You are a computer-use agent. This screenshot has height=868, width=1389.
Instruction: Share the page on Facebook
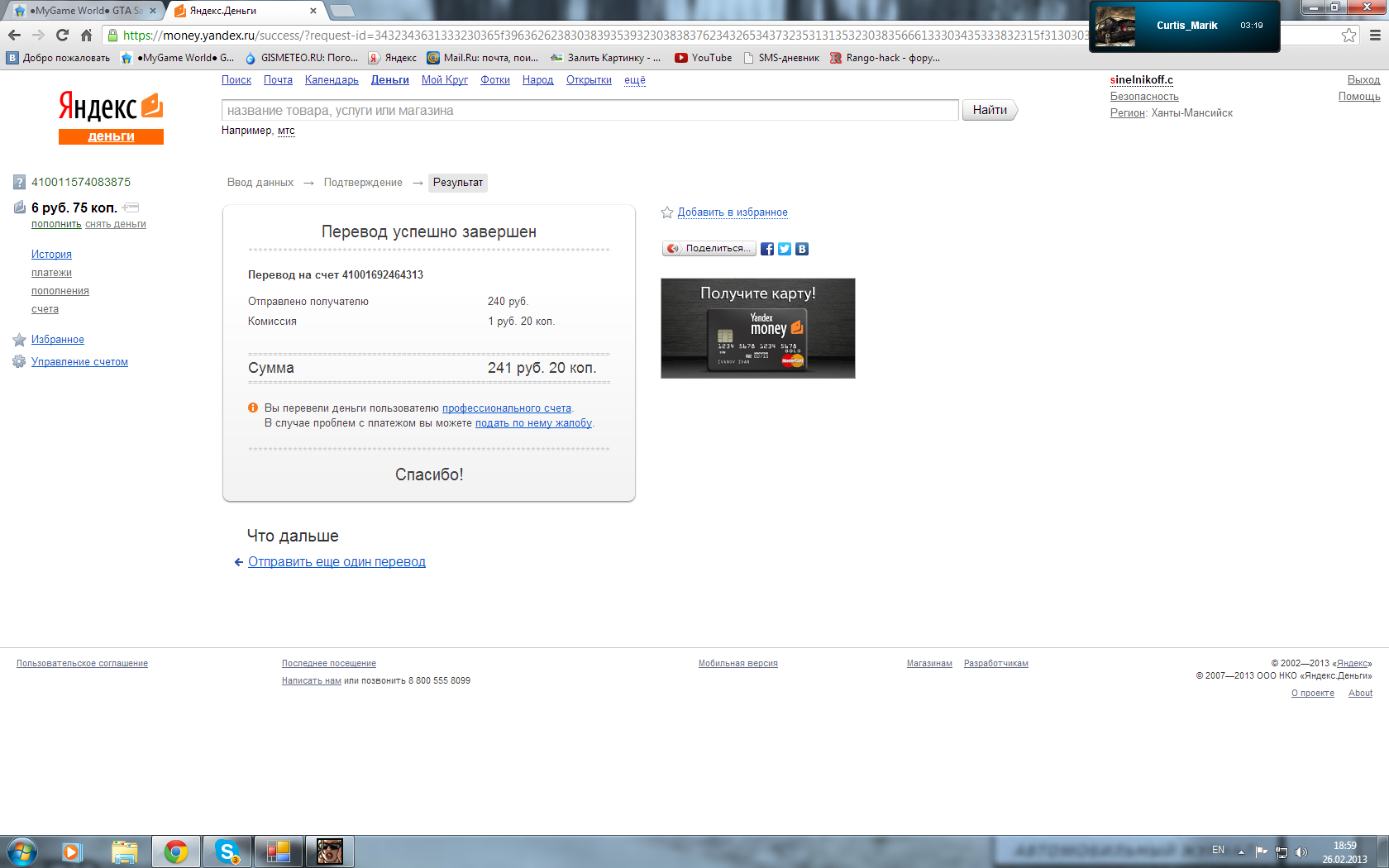click(x=767, y=249)
